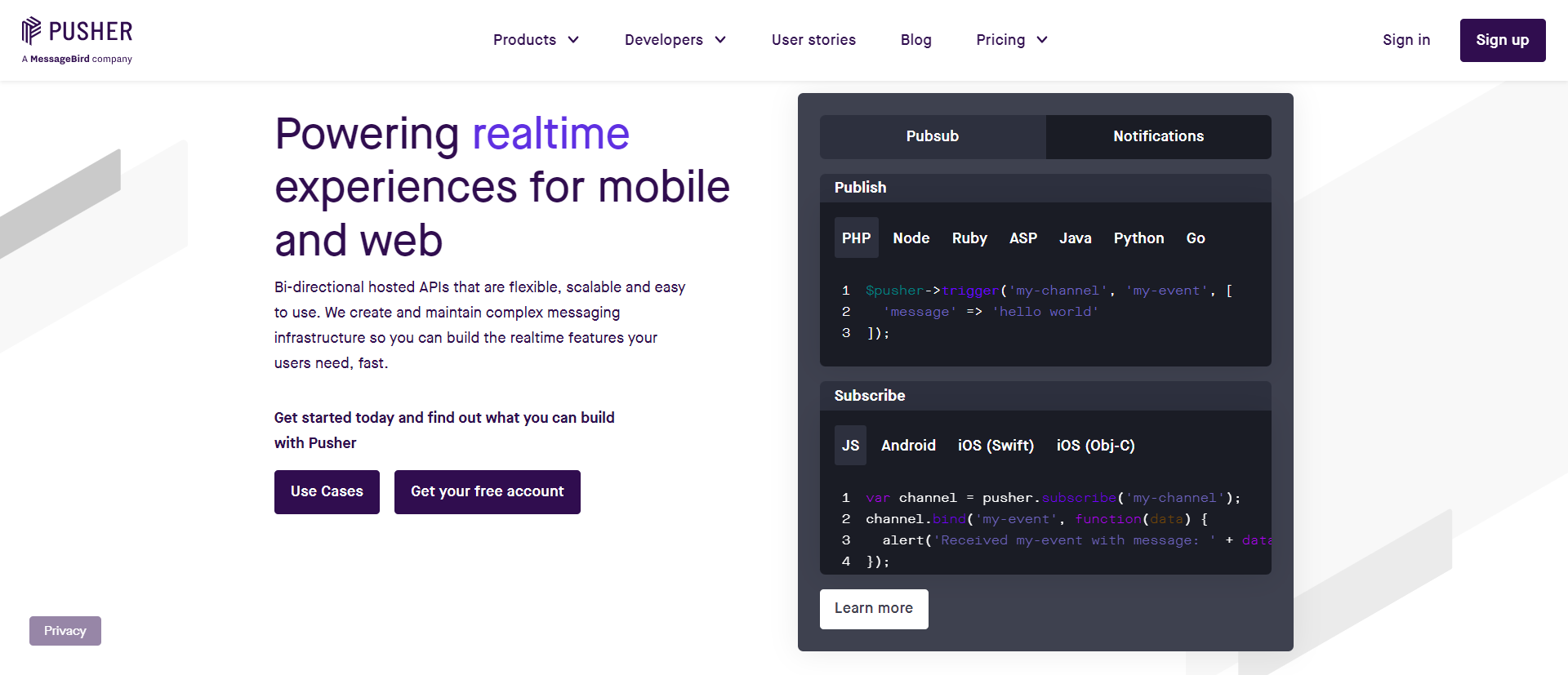This screenshot has height=675, width=1568.
Task: Click the 'Bi-directional hosted APIs' paragraph
Action: (480, 325)
